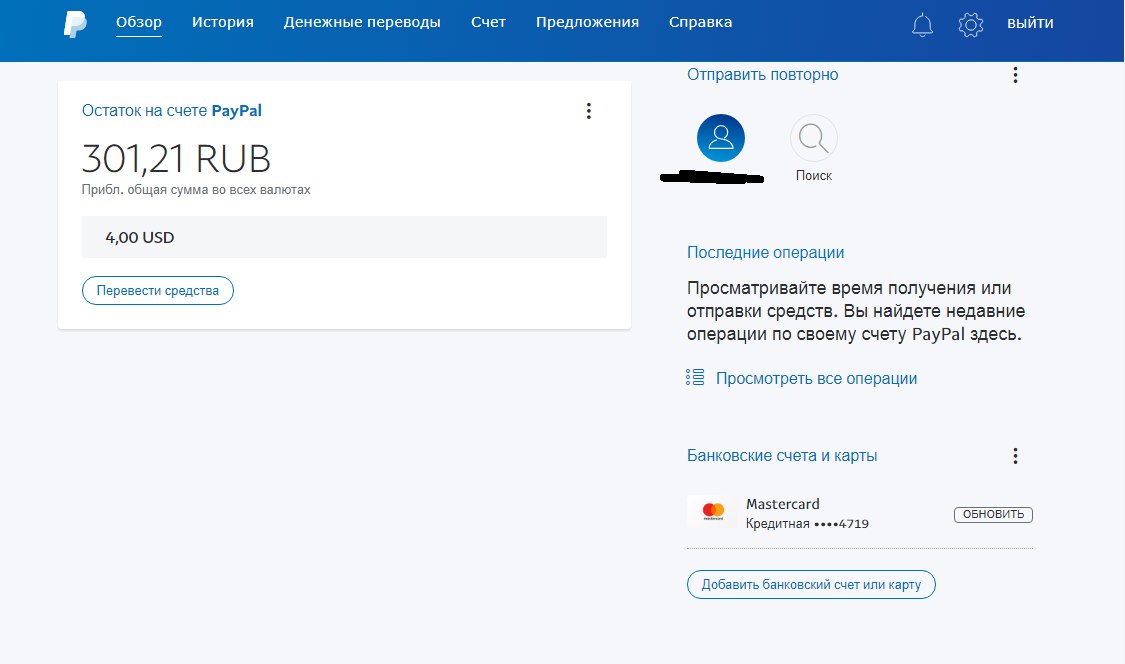
Task: Click Добавить банковский счет или карту
Action: point(811,584)
